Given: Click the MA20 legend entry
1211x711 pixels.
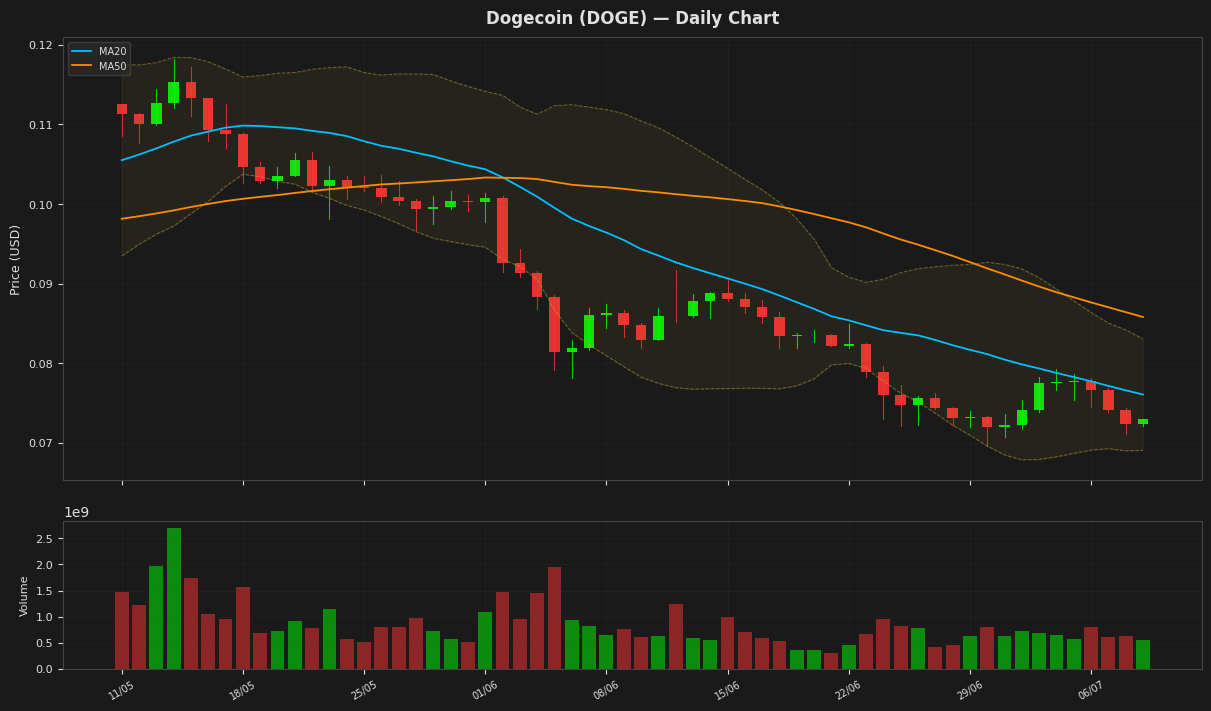Looking at the screenshot, I should [98, 52].
